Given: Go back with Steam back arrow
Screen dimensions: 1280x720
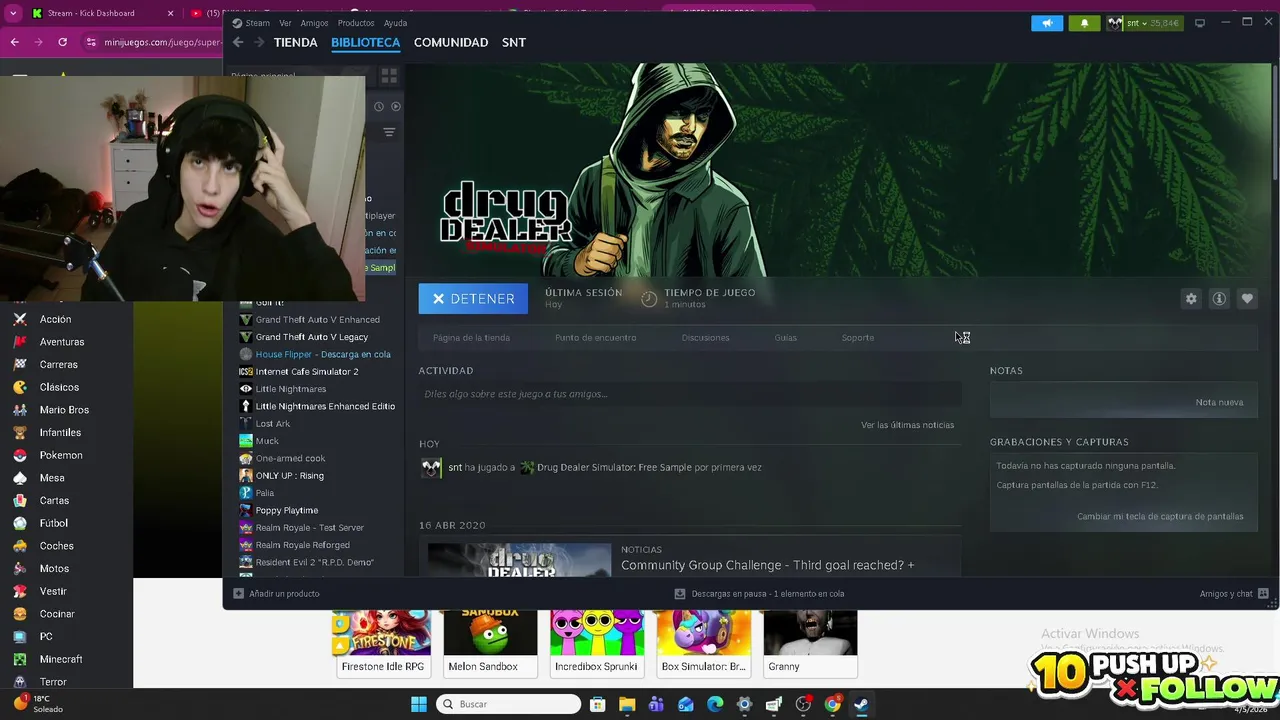Looking at the screenshot, I should coord(238,42).
